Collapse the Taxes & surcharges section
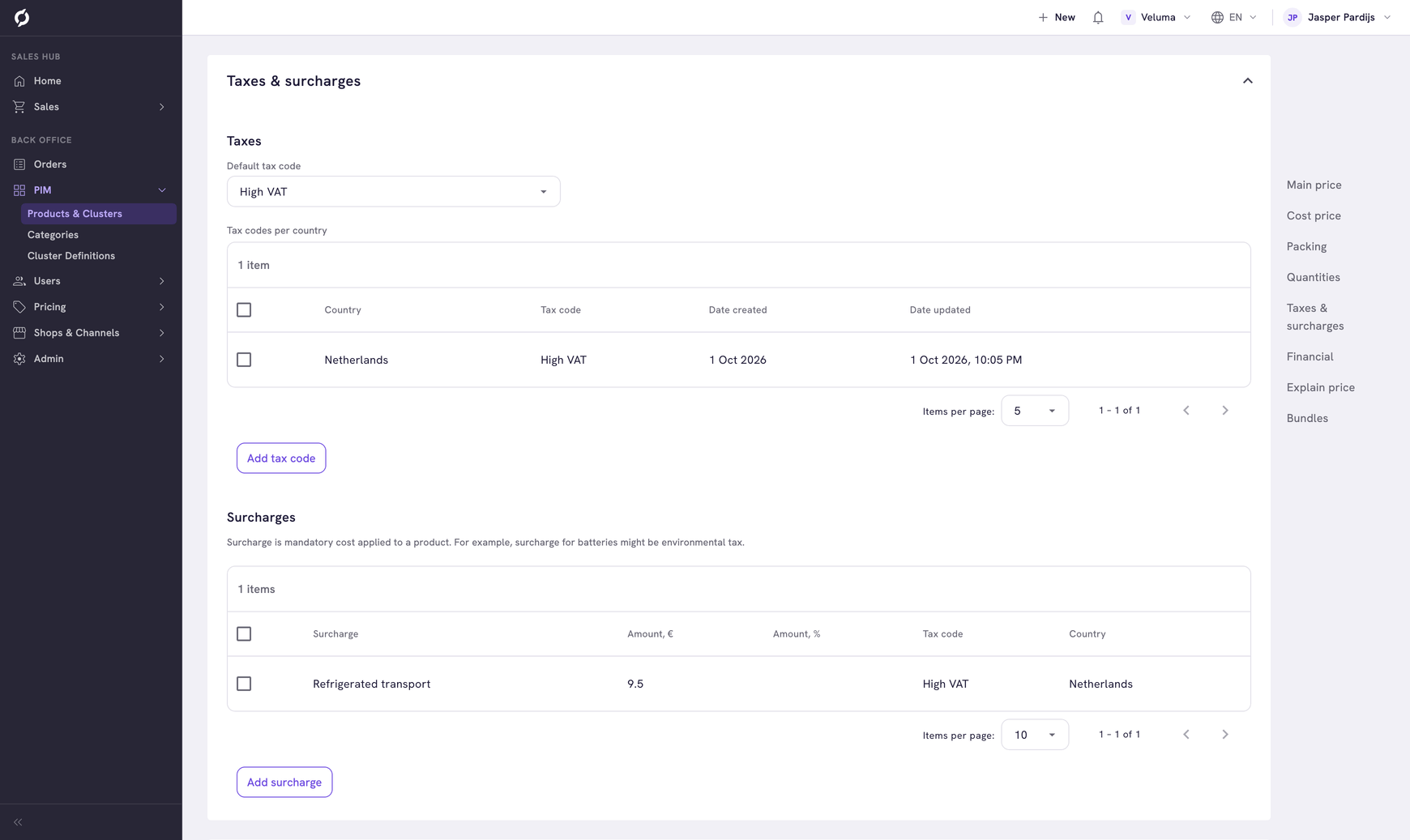The height and width of the screenshot is (840, 1410). click(1248, 81)
